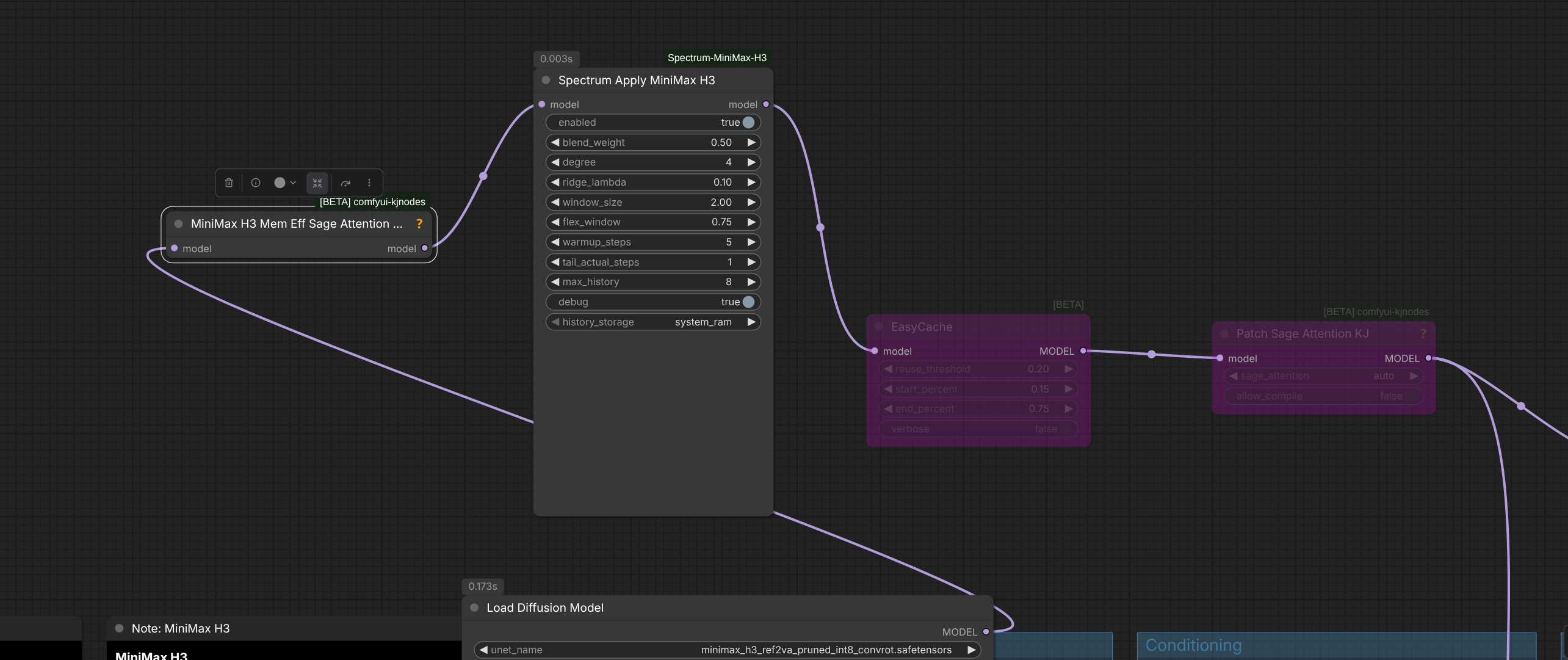Screen dimensions: 1568x660
Task: Click the end_percent 0.75 field in EasyCache
Action: tap(978, 408)
